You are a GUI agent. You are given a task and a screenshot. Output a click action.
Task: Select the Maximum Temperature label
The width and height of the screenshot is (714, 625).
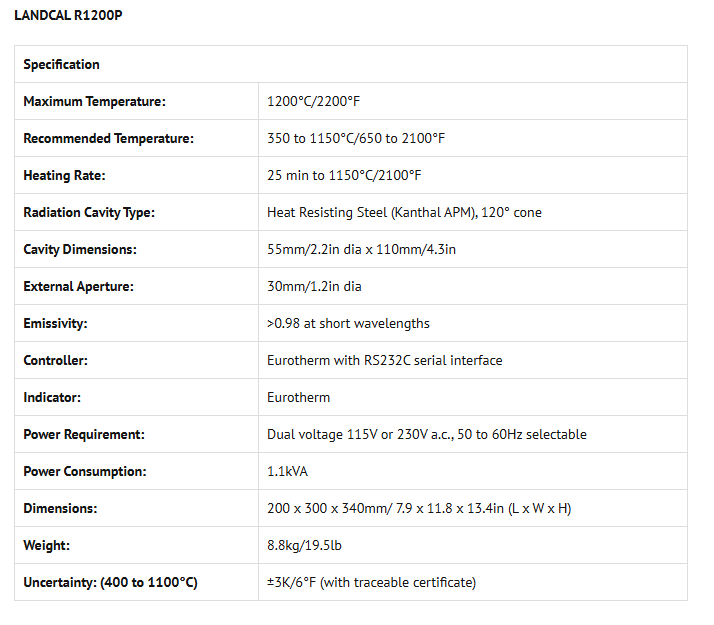[x=94, y=101]
